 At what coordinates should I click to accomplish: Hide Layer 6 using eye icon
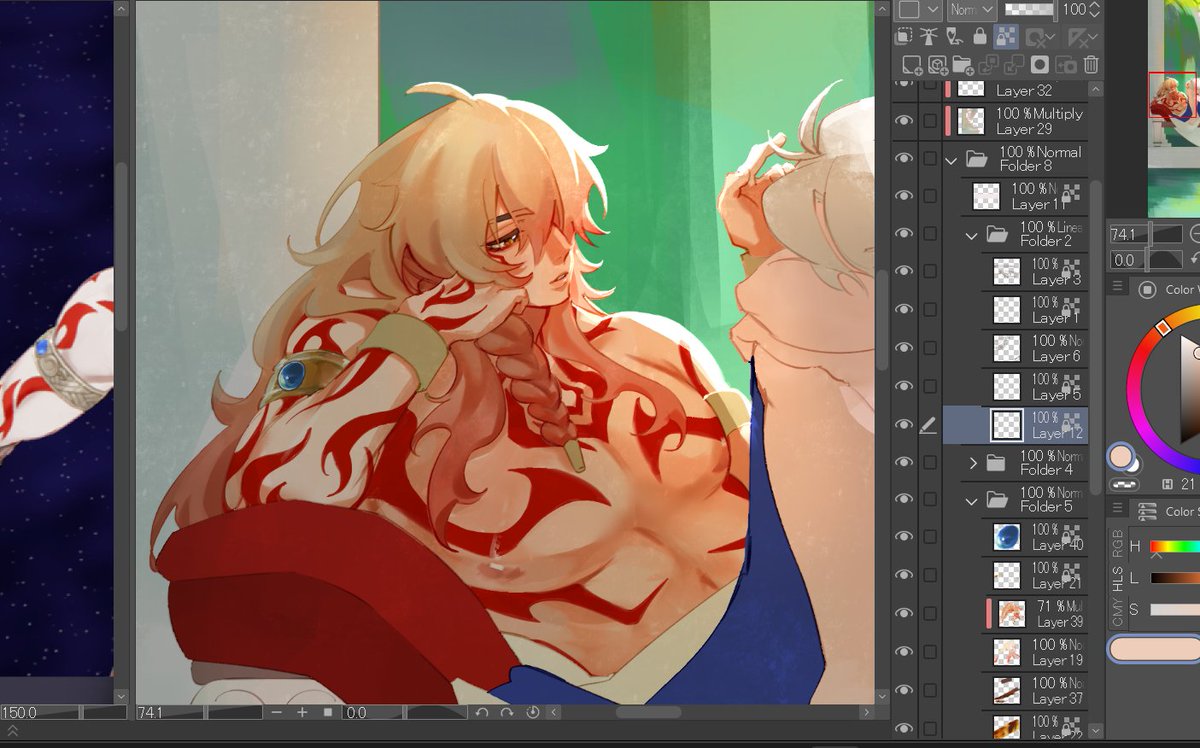point(904,348)
